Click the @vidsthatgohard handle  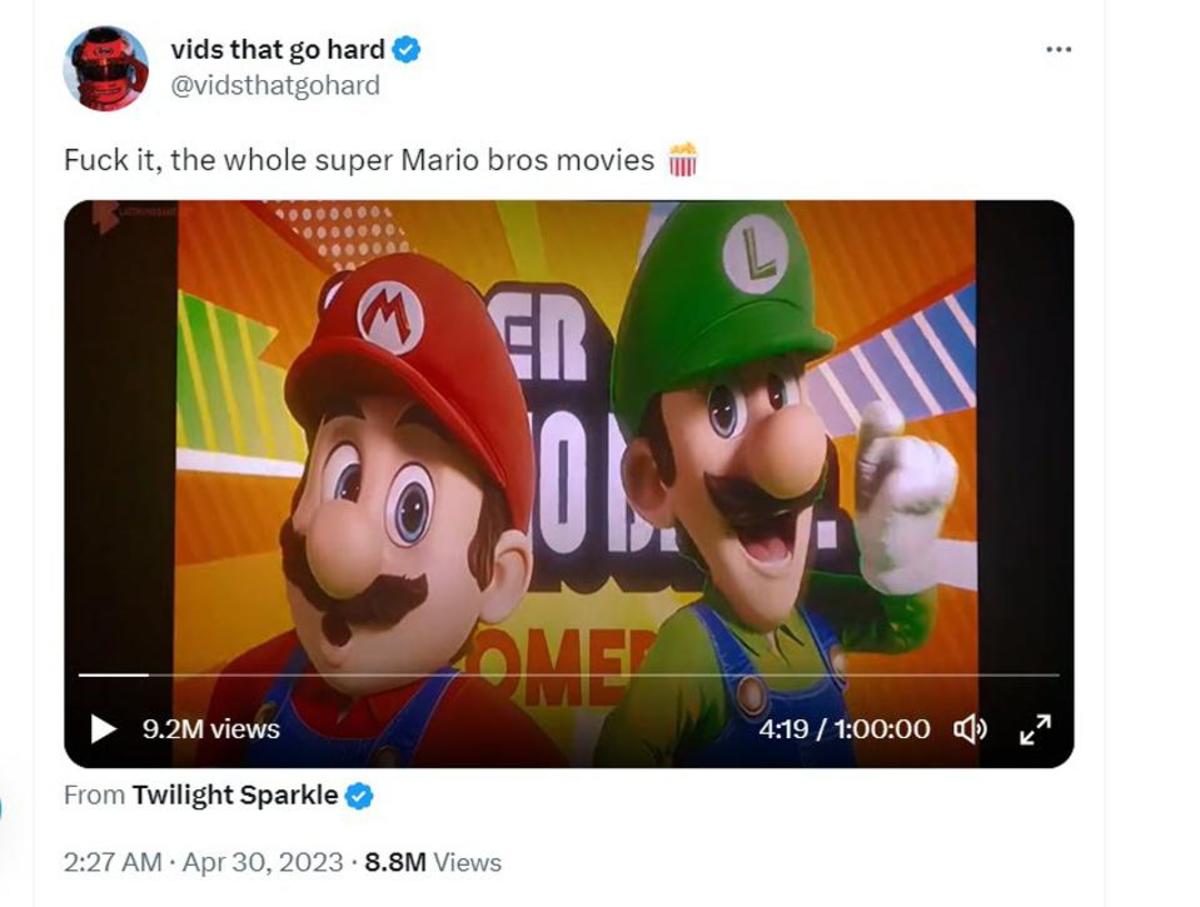pos(275,86)
